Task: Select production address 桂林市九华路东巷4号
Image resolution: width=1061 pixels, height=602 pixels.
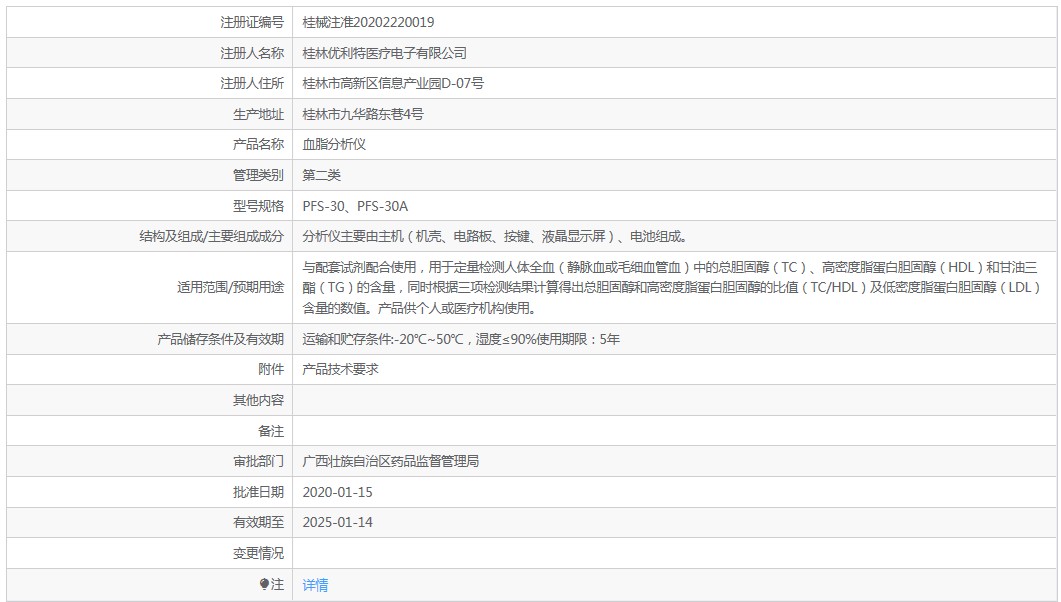Action: (363, 114)
